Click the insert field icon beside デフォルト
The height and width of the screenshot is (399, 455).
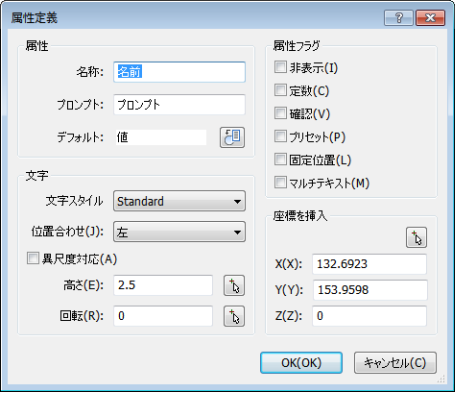coord(232,137)
